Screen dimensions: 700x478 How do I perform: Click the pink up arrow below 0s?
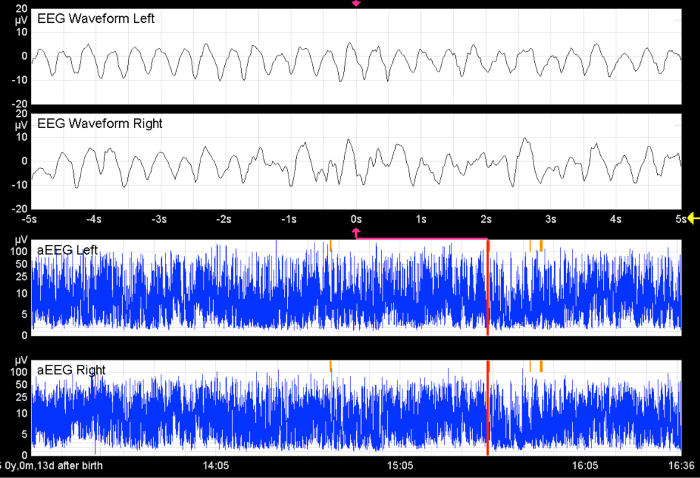click(x=356, y=232)
